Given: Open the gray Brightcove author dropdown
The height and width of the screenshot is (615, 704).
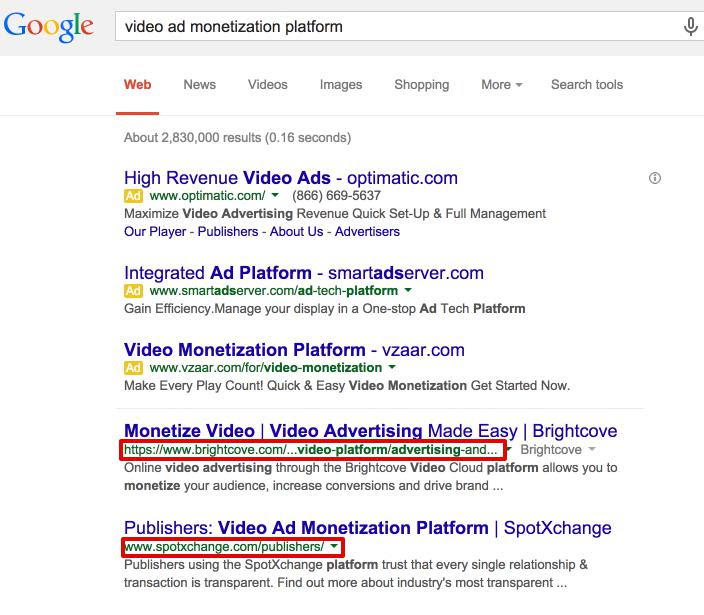Looking at the screenshot, I should [558, 449].
